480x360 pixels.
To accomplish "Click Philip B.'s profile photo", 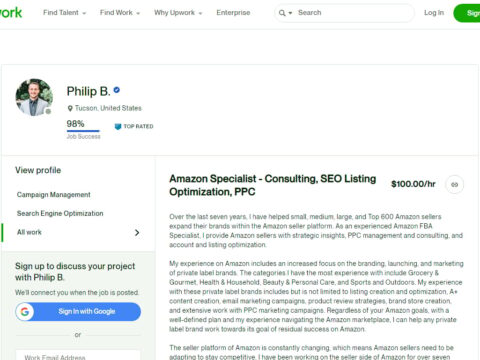I will pyautogui.click(x=34, y=97).
